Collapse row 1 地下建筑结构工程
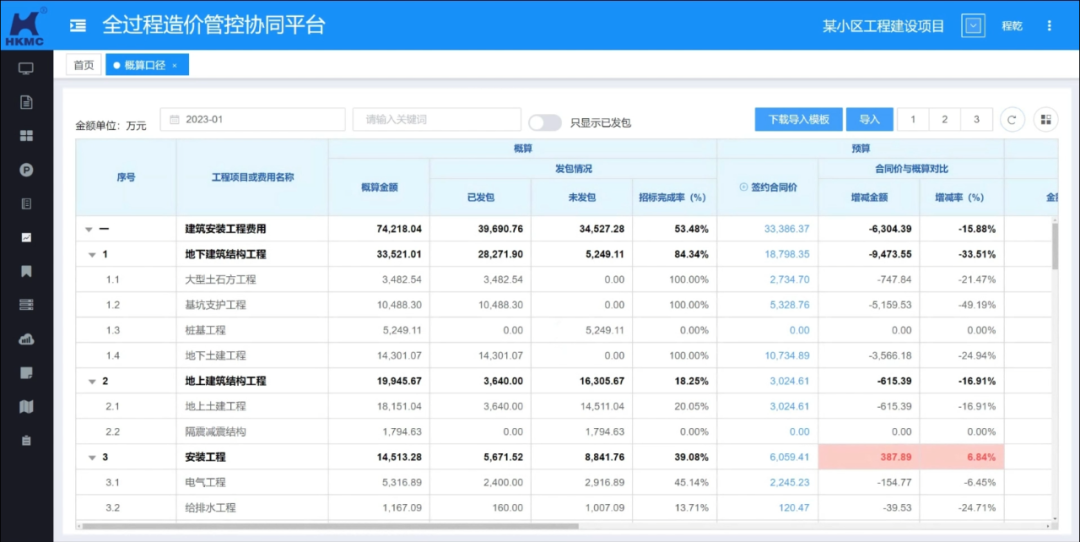Viewport: 1080px width, 542px height. [92, 255]
